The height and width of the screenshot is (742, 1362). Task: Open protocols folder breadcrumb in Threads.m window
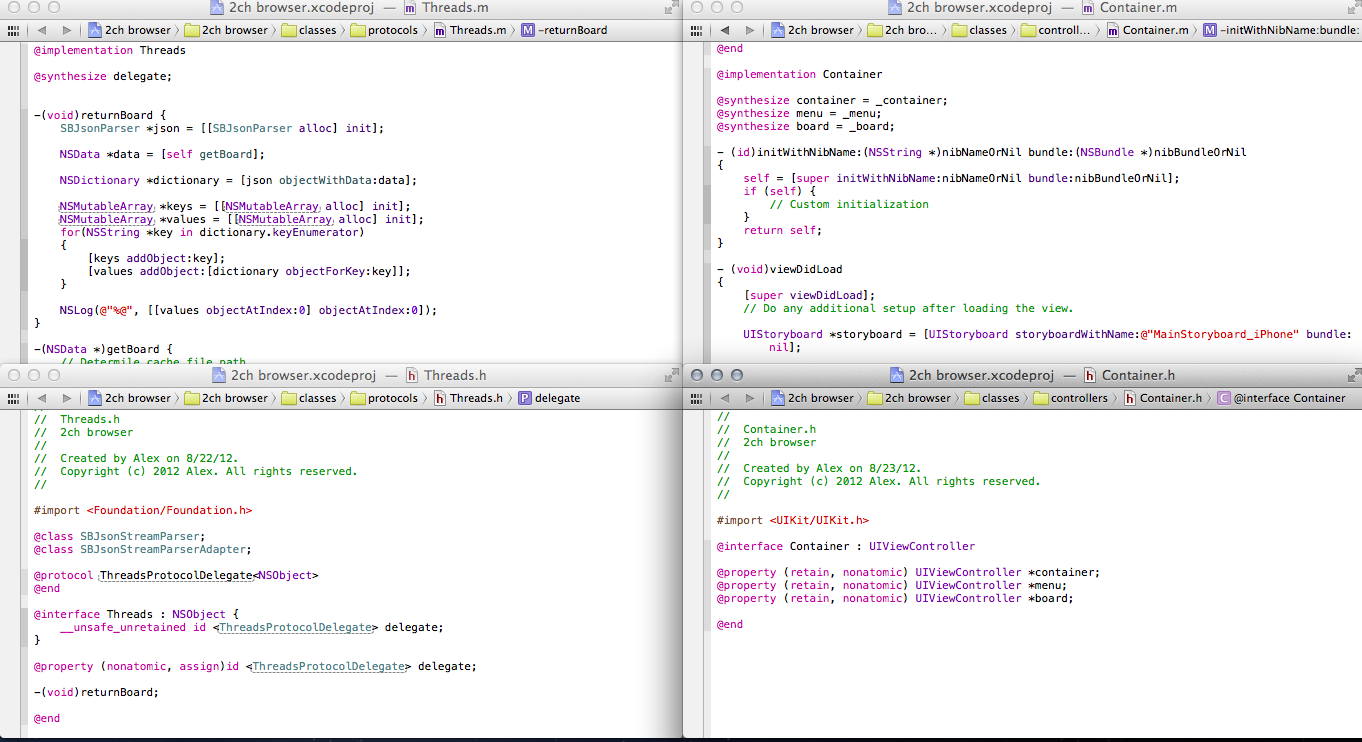(385, 30)
